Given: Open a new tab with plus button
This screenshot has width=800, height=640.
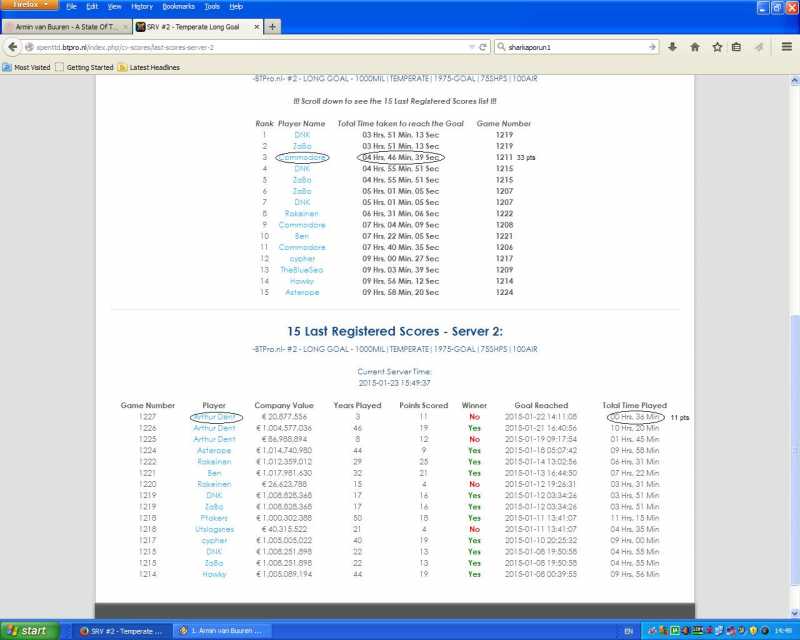Looking at the screenshot, I should 272,26.
